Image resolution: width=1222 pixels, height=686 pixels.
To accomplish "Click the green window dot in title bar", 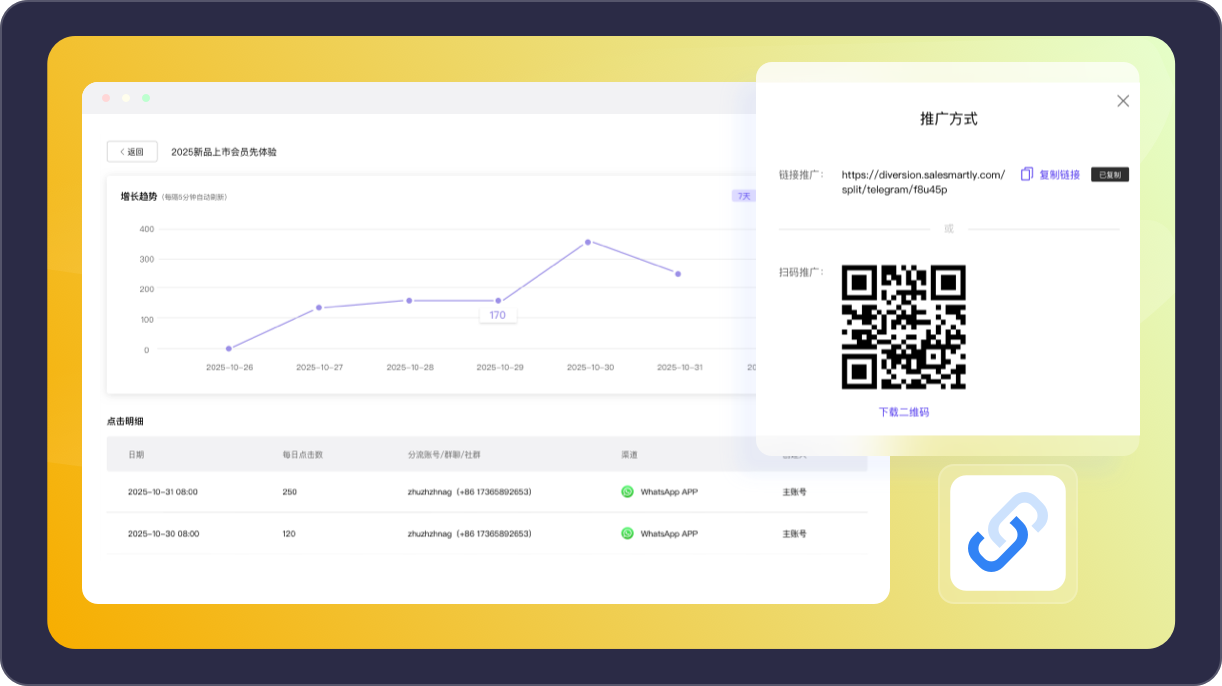I will (x=146, y=98).
